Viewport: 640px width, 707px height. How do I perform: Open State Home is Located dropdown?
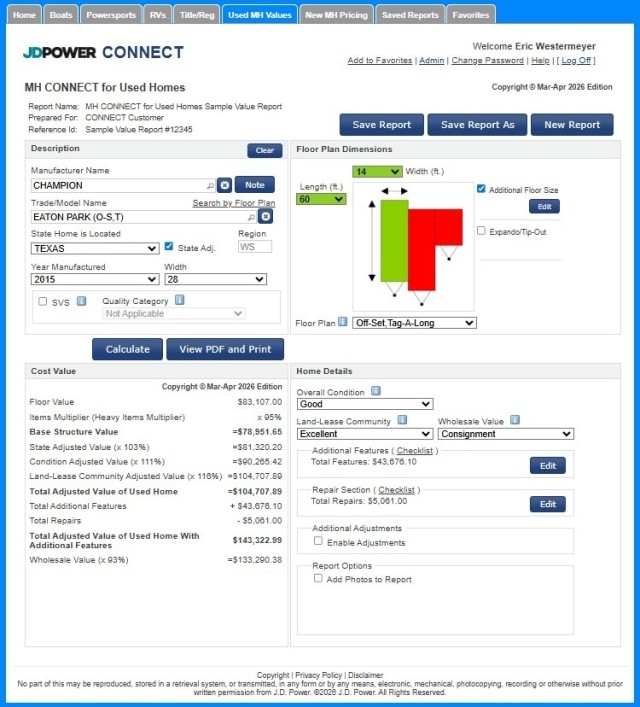[95, 248]
